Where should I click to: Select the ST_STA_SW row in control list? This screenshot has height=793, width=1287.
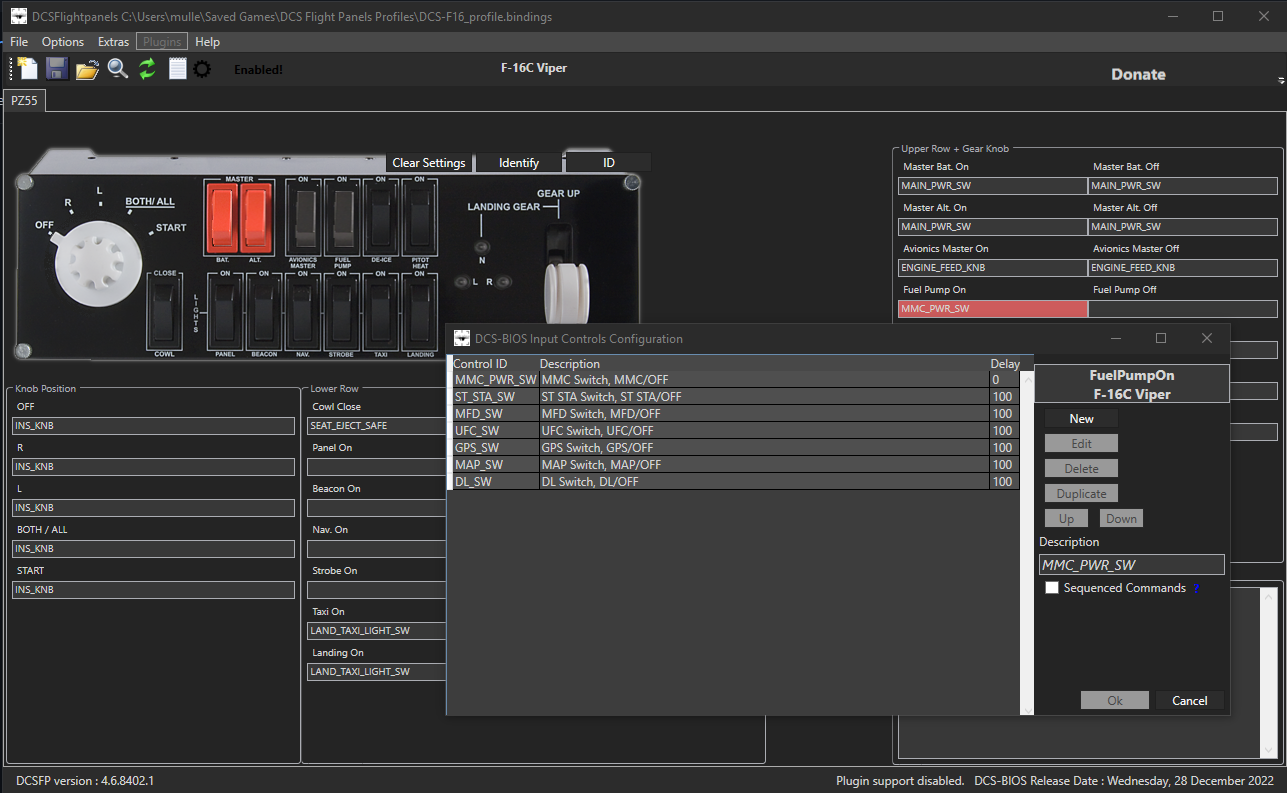(x=735, y=397)
